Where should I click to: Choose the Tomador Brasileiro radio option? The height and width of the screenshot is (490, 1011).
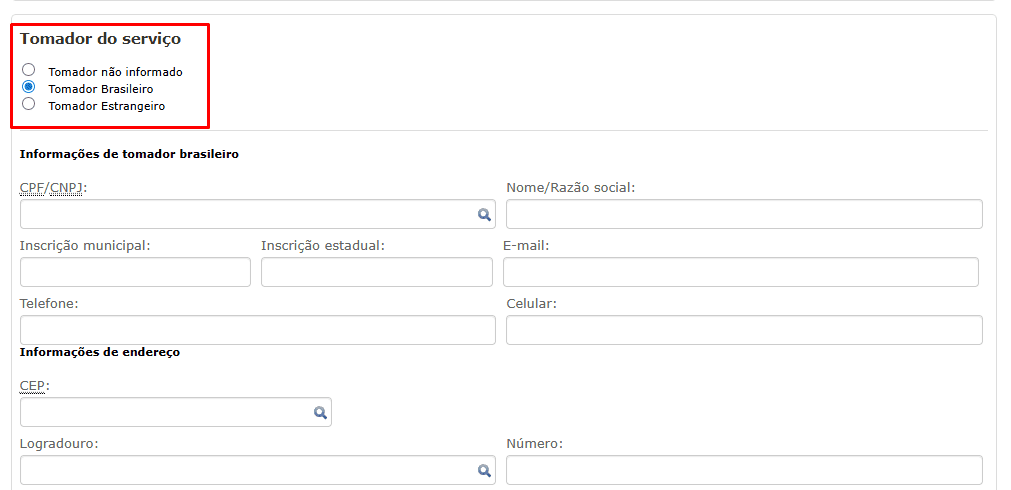click(29, 87)
